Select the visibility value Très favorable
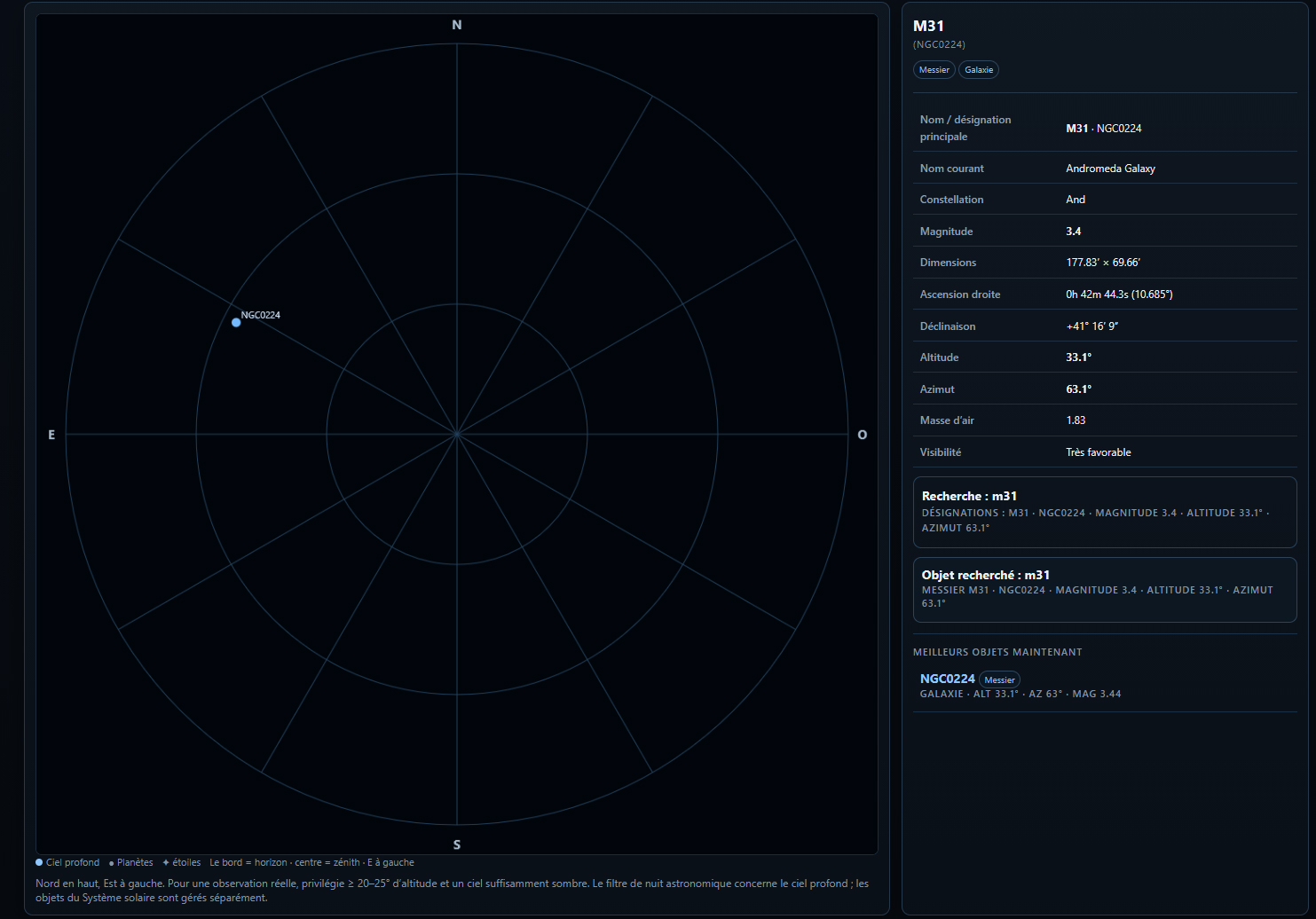Screen dimensions: 1316x919 click(1099, 452)
